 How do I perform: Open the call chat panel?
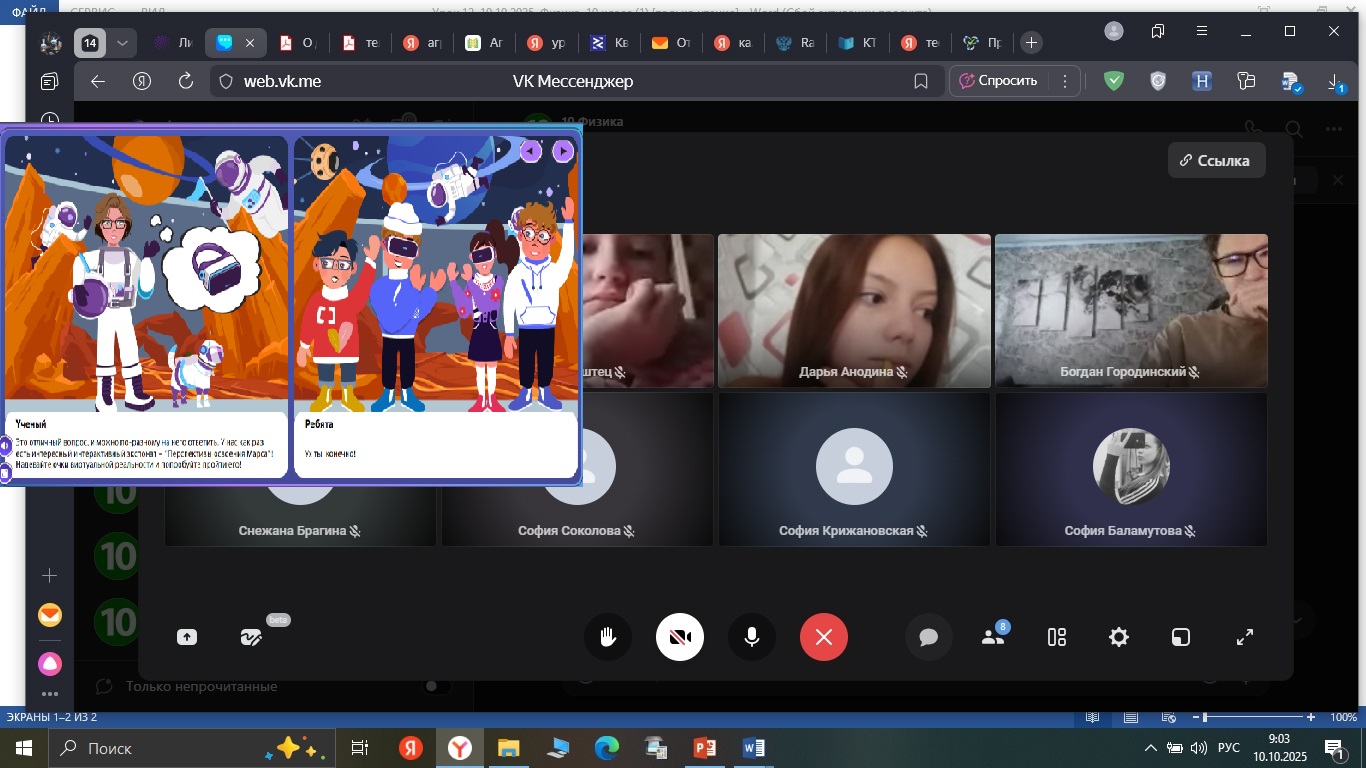click(929, 637)
